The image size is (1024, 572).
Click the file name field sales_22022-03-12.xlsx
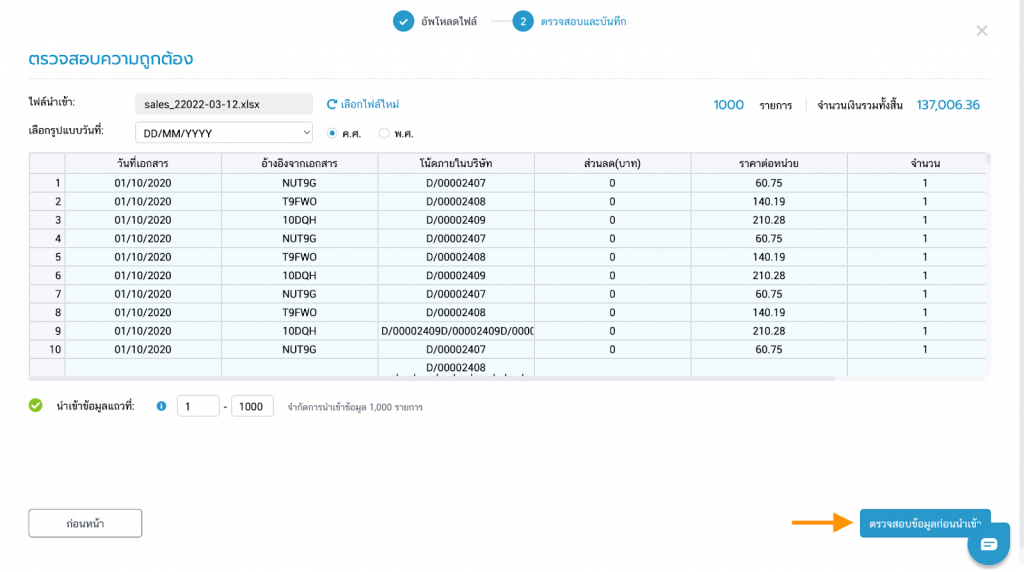224,104
